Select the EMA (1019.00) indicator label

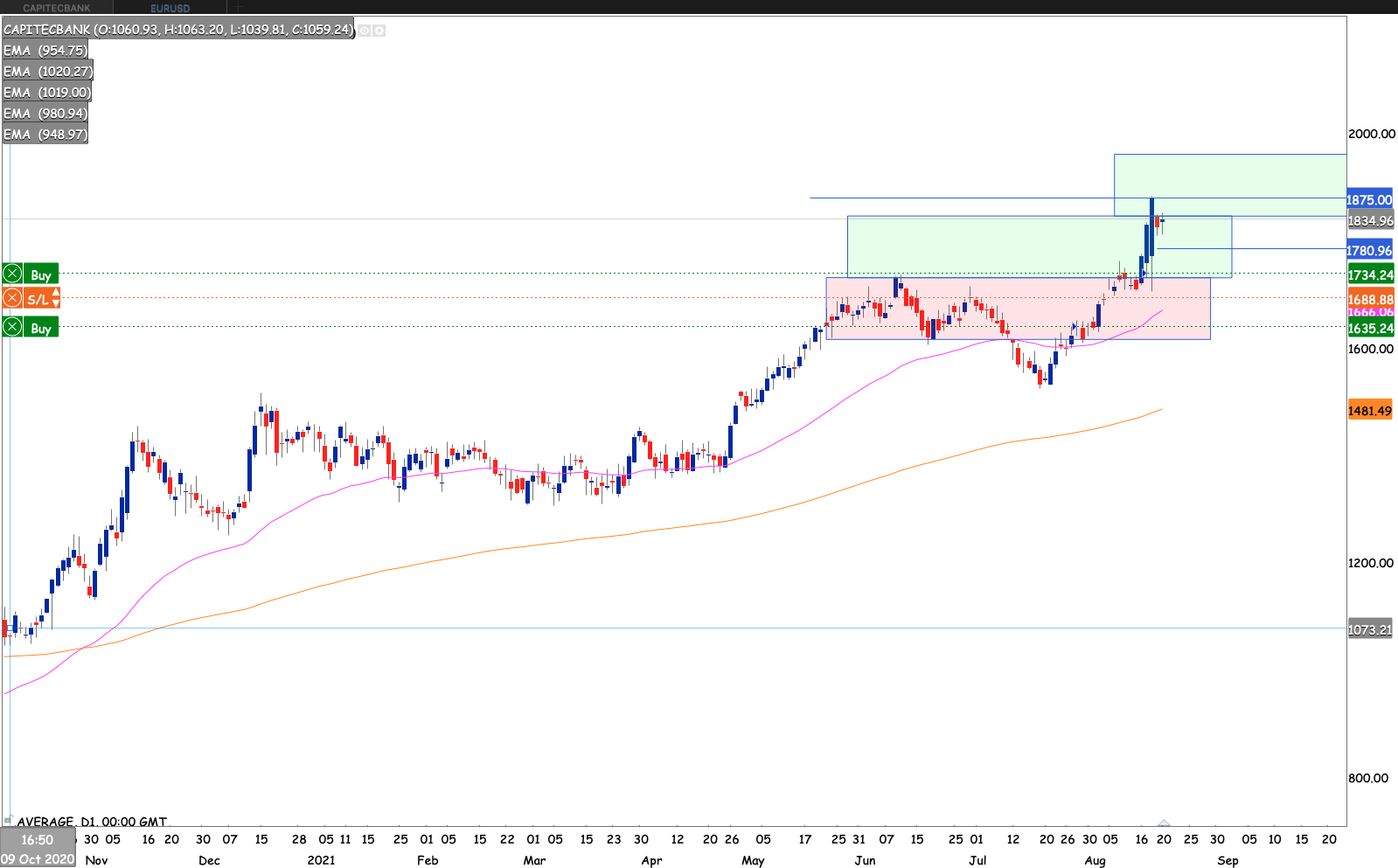click(46, 93)
